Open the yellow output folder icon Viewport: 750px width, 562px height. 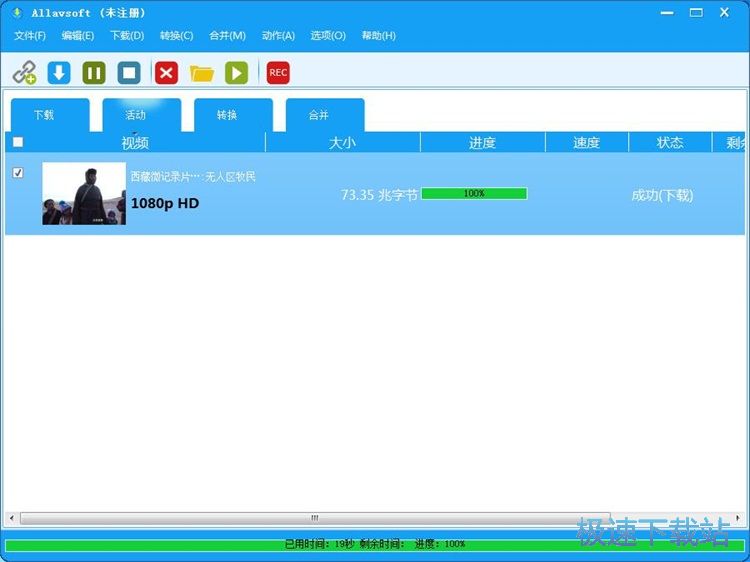tap(202, 72)
